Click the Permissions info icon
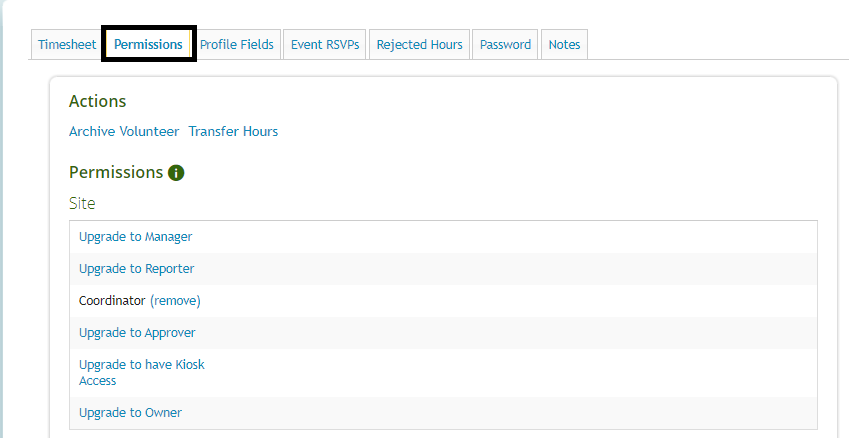 (x=176, y=173)
